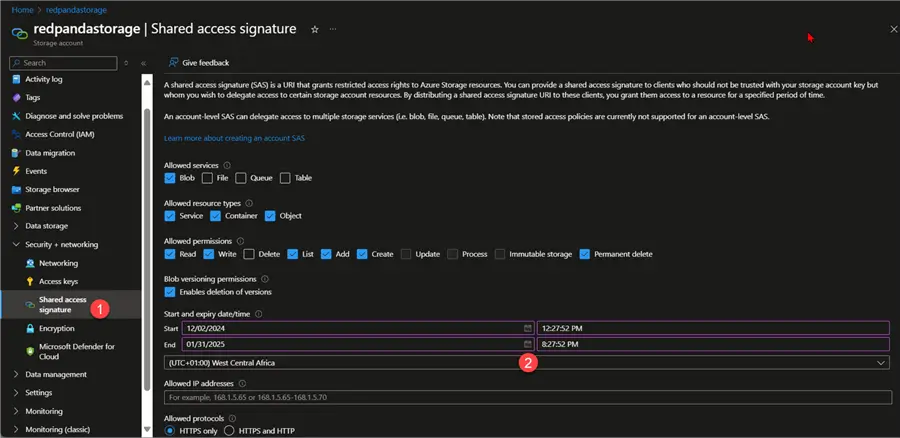Collapse the sidebar with the double chevron
Screen dimensions: 900x438
(x=143, y=63)
